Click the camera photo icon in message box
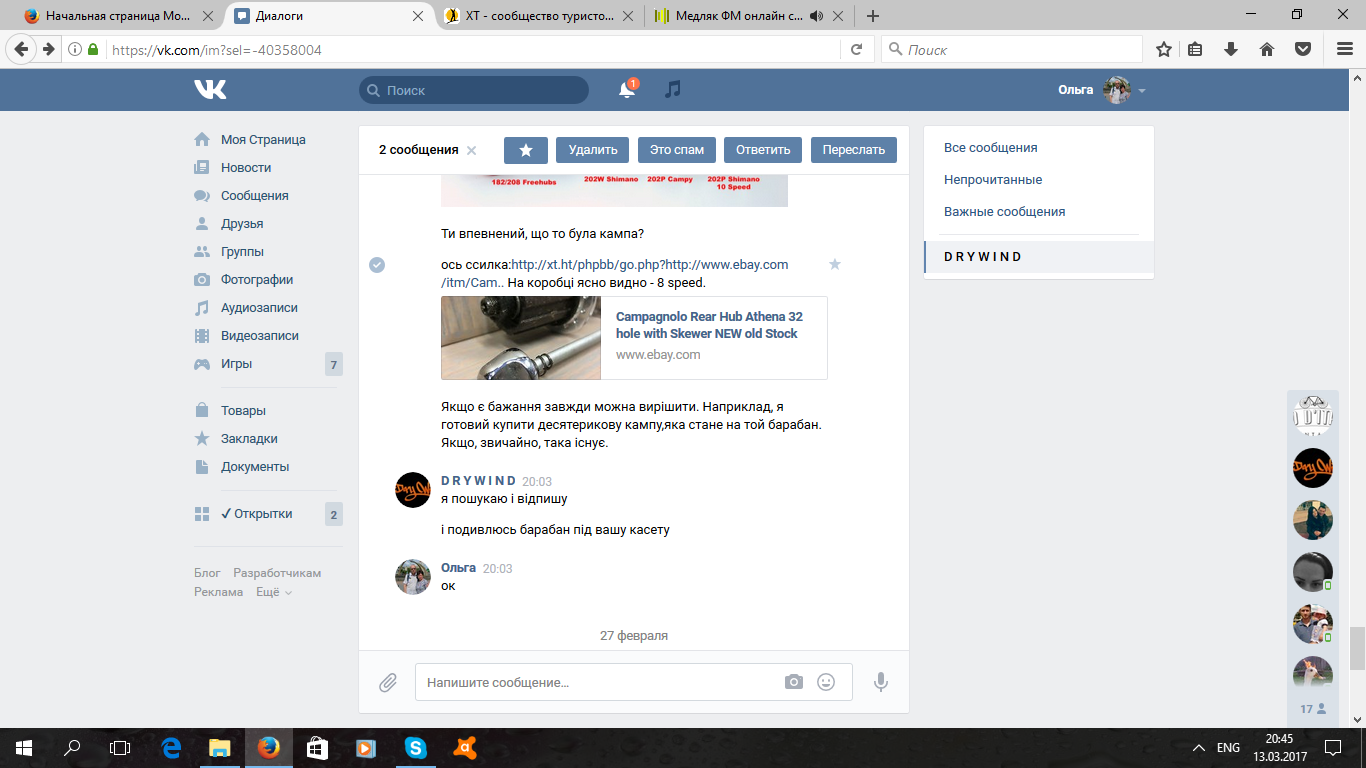The image size is (1366, 768). [793, 682]
